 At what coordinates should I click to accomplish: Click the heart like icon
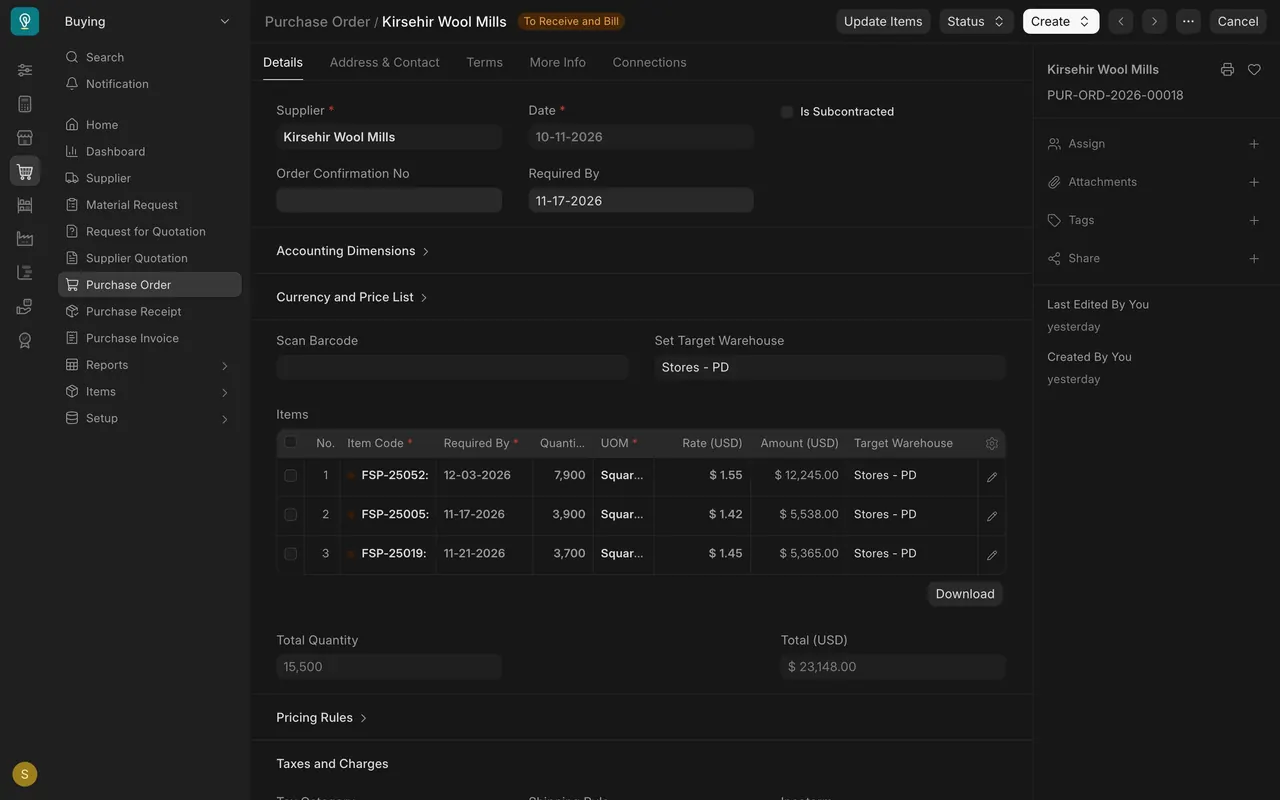(1254, 70)
